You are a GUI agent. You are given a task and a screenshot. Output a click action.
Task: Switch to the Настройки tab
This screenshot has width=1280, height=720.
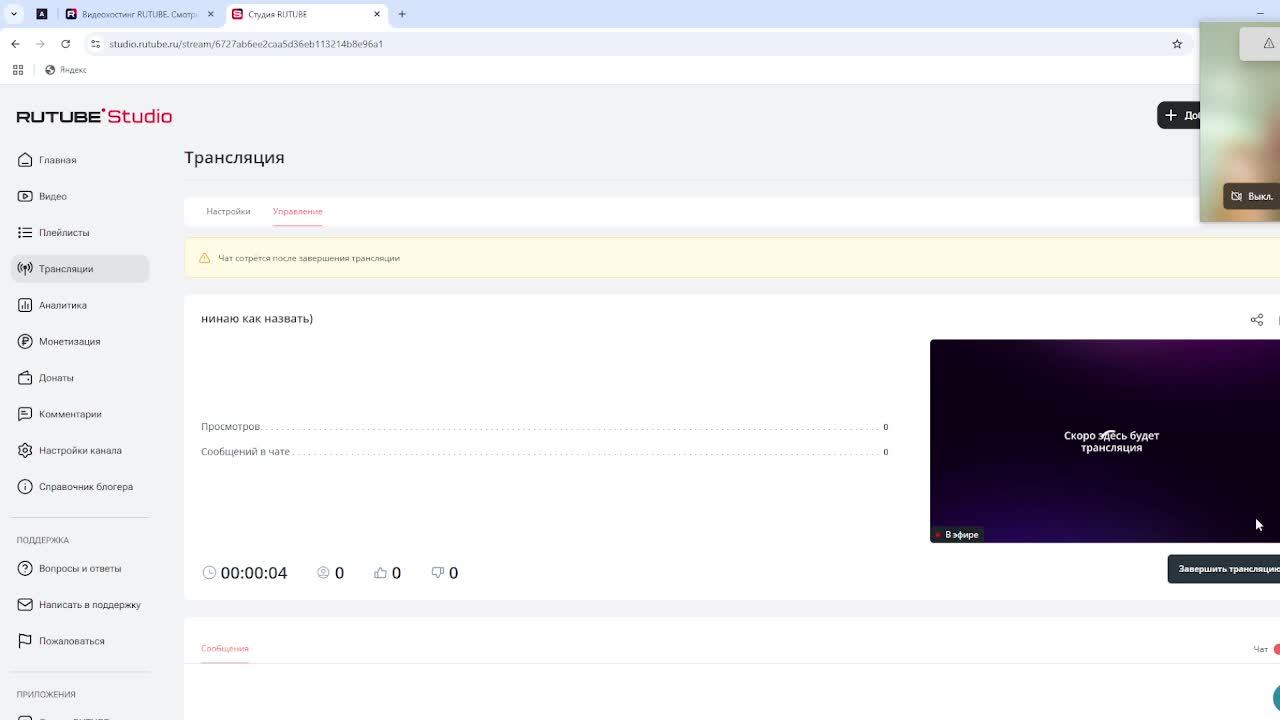(x=228, y=211)
